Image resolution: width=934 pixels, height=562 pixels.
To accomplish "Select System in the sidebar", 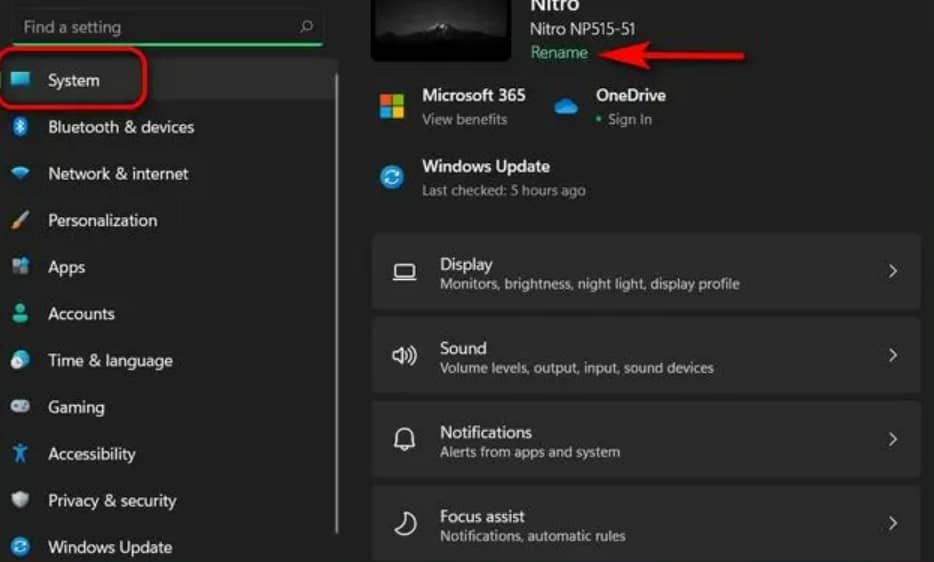I will point(170,80).
